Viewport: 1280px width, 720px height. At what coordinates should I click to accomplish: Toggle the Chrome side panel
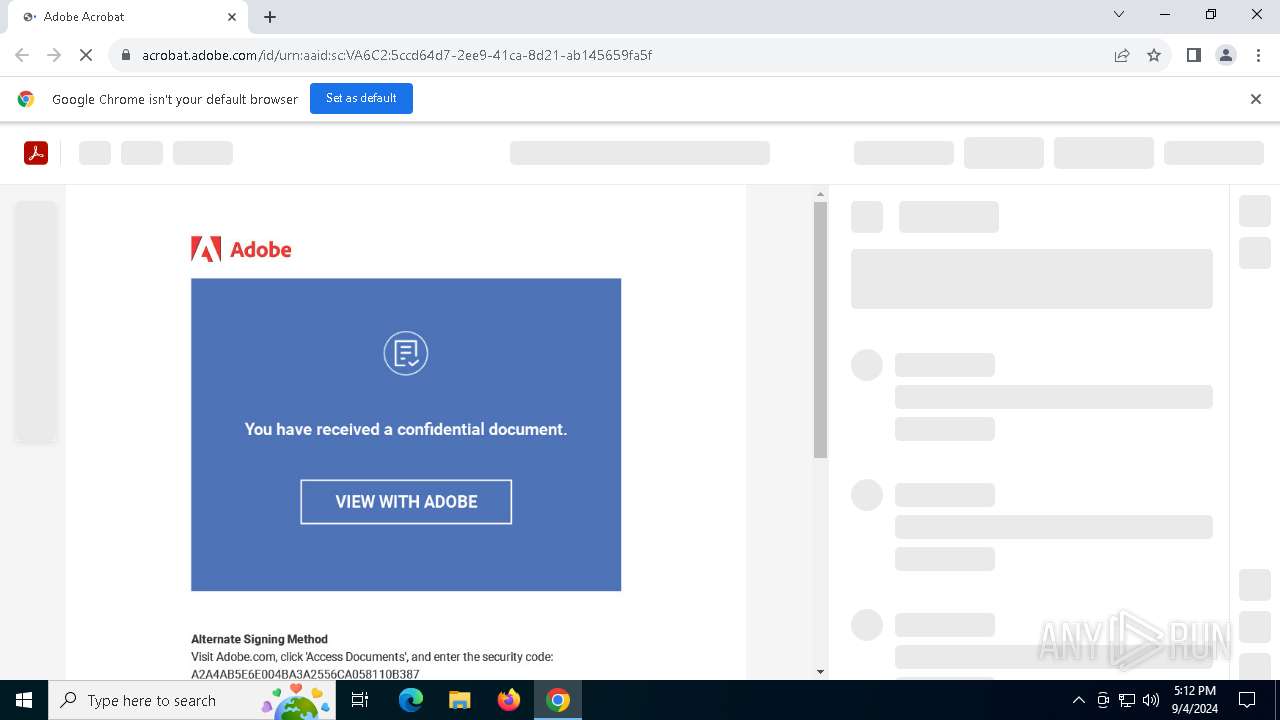(x=1193, y=55)
